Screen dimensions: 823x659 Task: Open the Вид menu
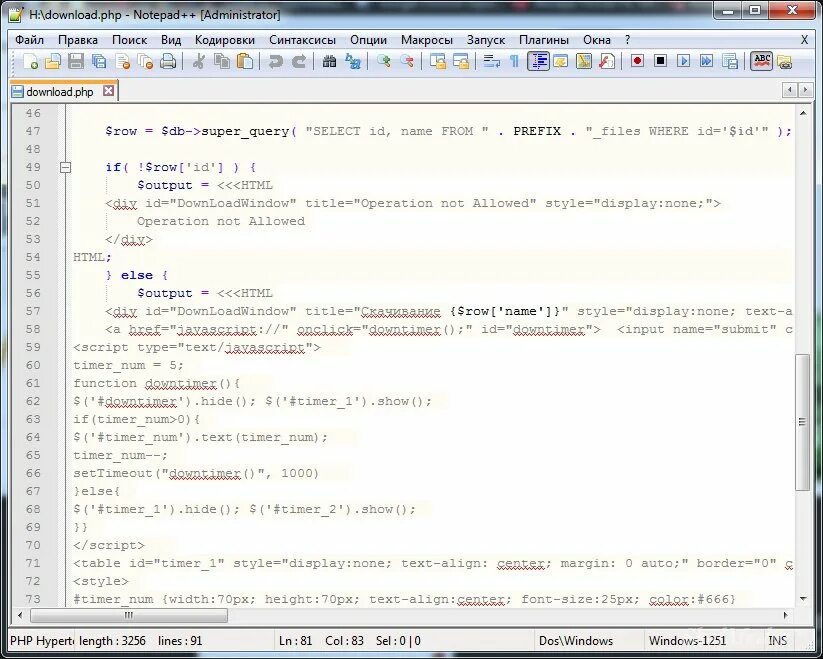[x=171, y=40]
